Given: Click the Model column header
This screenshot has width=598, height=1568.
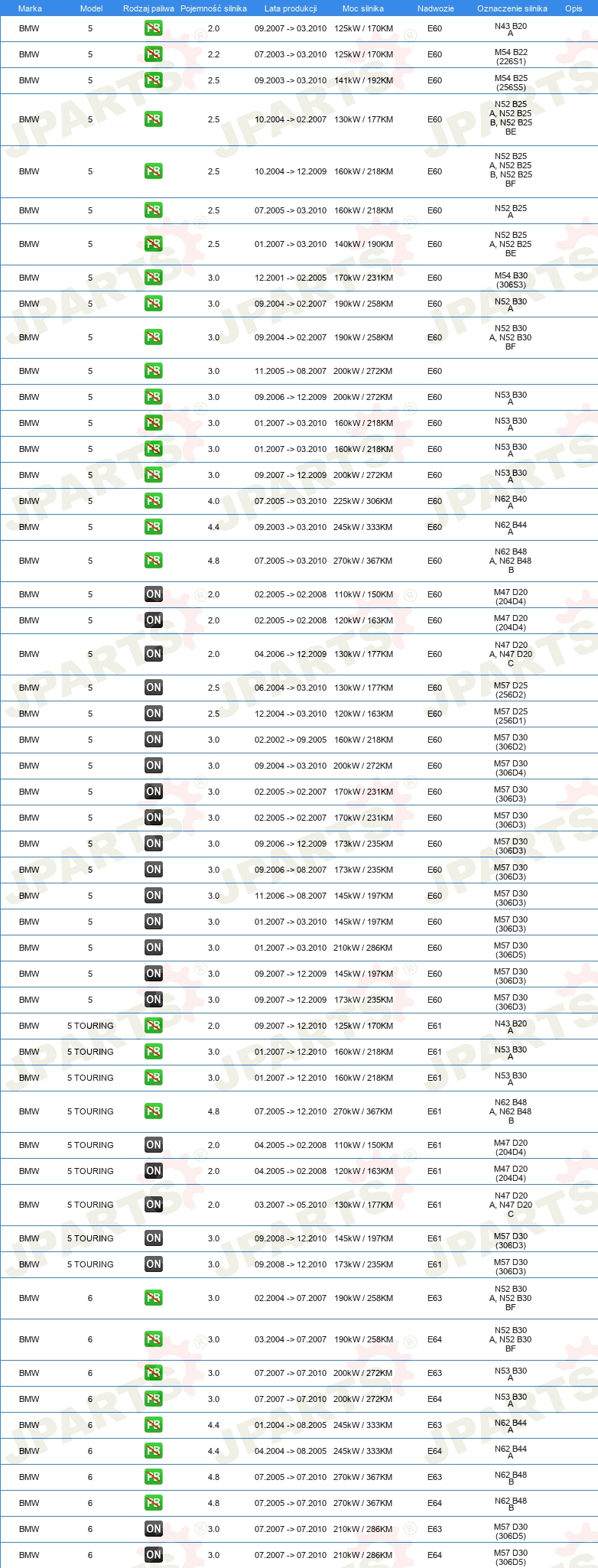Looking at the screenshot, I should [x=91, y=8].
